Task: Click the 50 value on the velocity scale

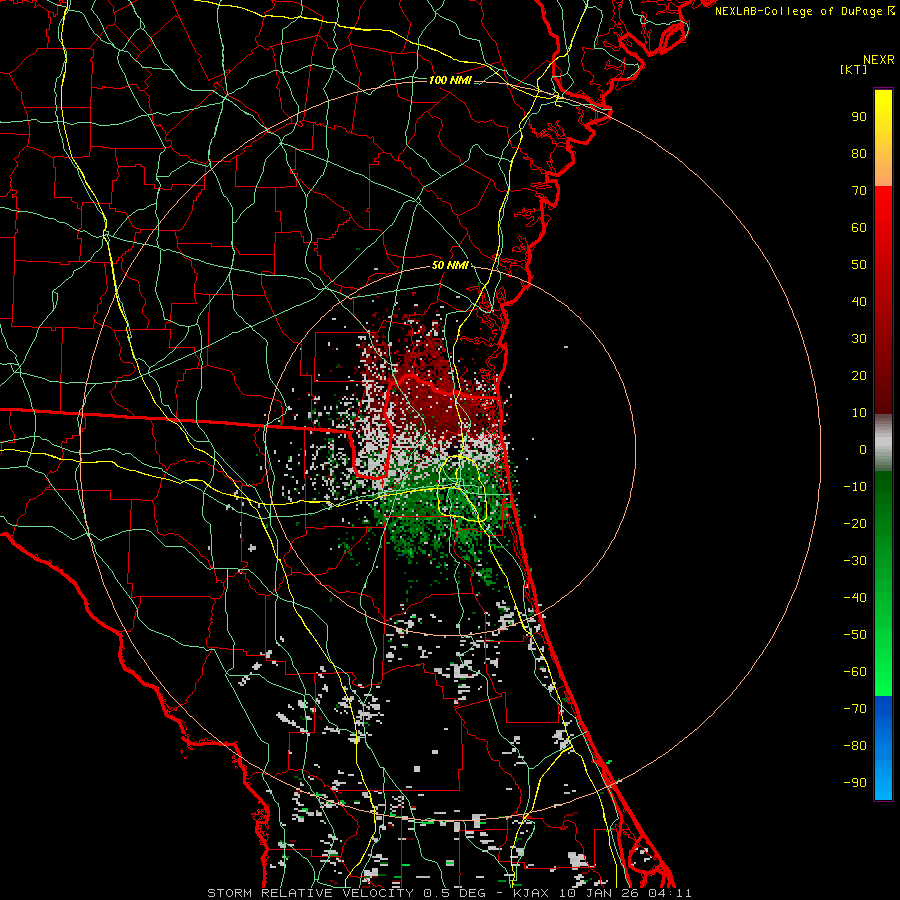Action: (x=859, y=265)
